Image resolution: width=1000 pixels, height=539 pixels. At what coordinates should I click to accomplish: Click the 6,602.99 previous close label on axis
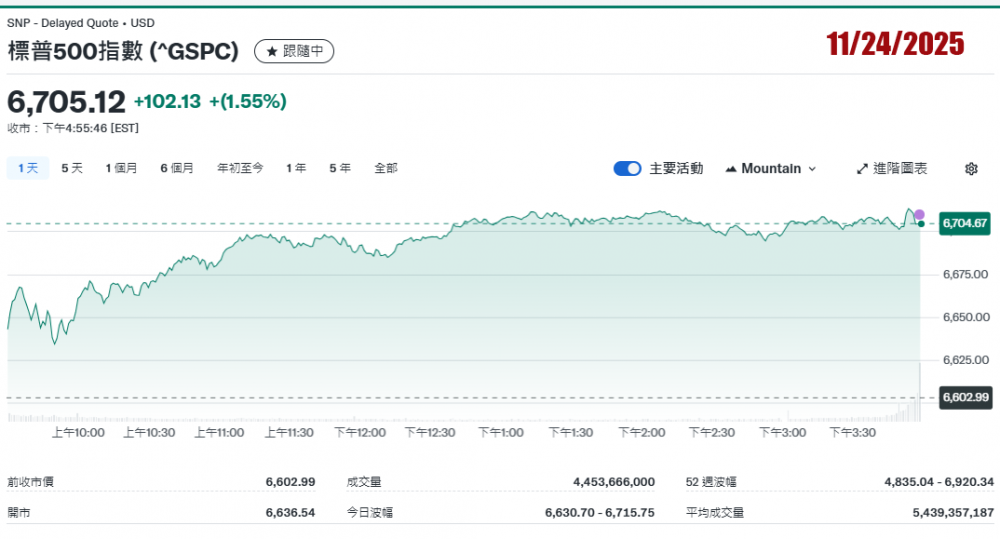click(965, 398)
